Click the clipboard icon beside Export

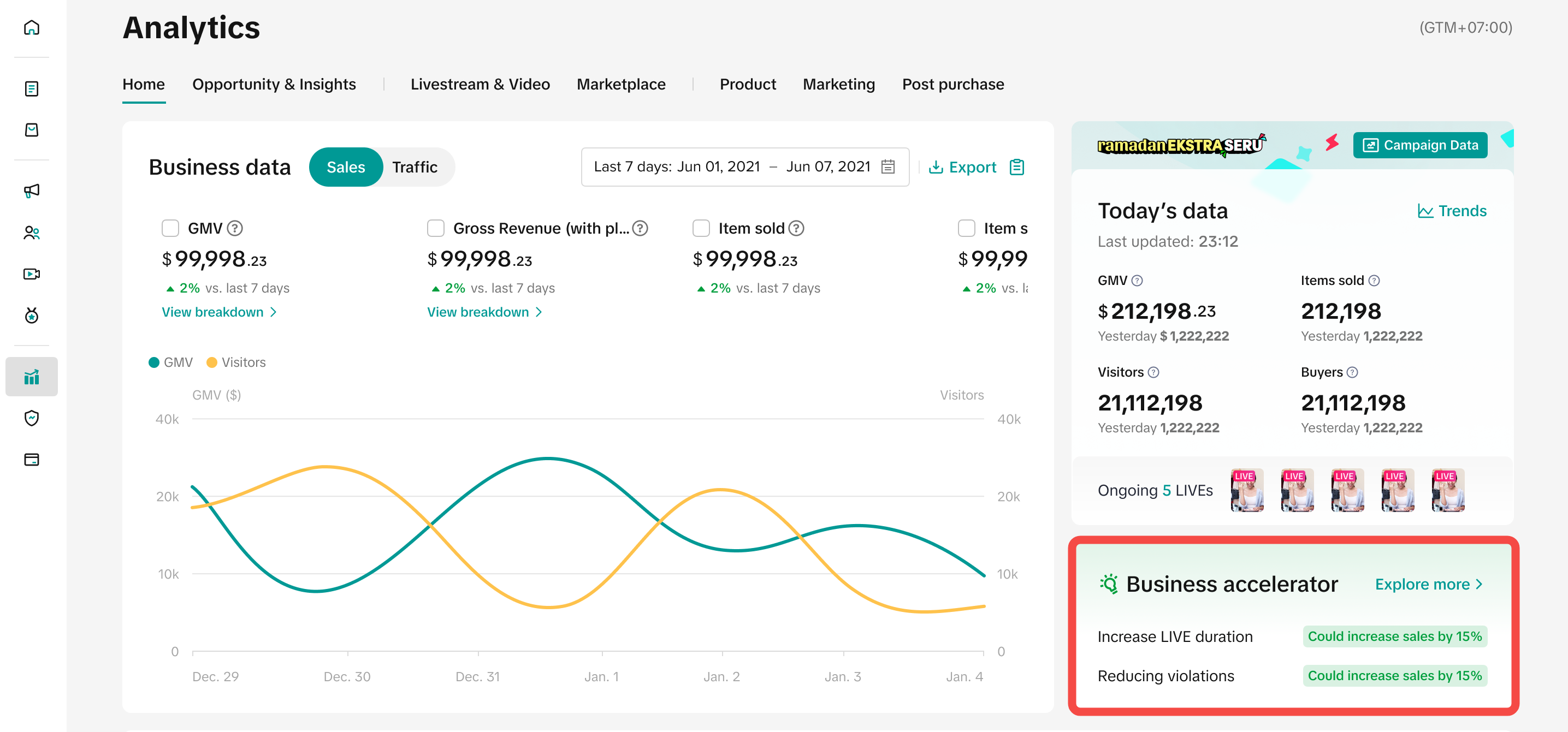pos(1016,166)
